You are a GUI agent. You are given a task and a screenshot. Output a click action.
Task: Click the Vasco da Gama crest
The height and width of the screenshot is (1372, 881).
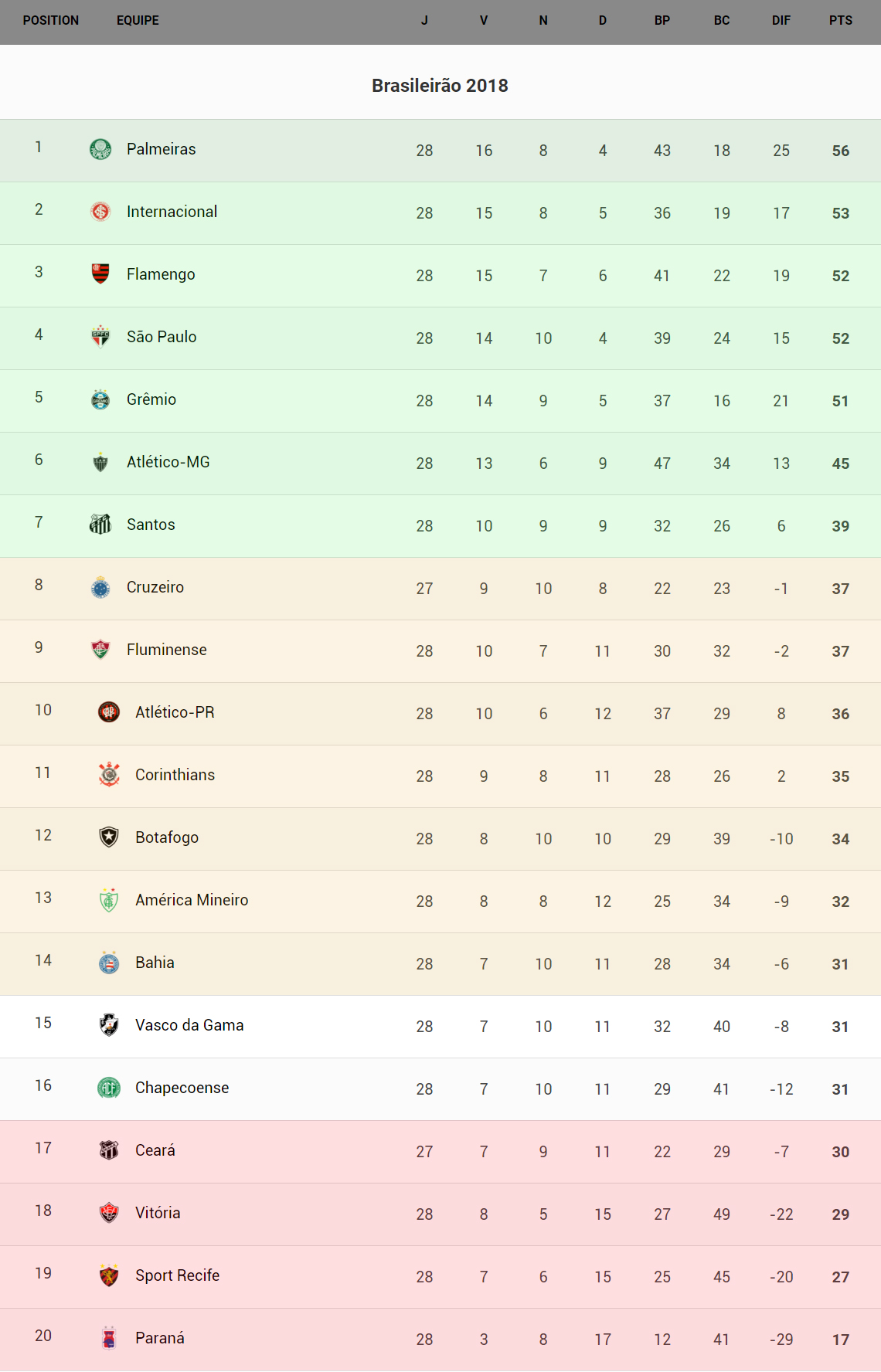(109, 1025)
